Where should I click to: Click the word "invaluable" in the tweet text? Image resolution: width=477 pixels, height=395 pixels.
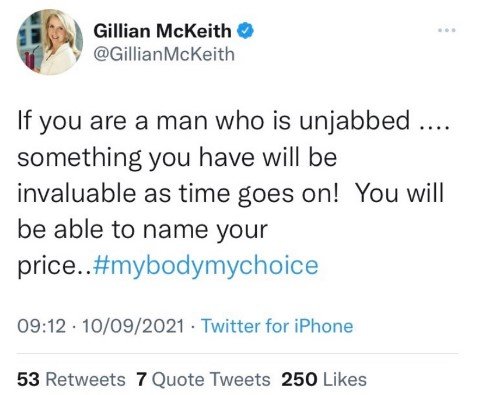pos(77,193)
